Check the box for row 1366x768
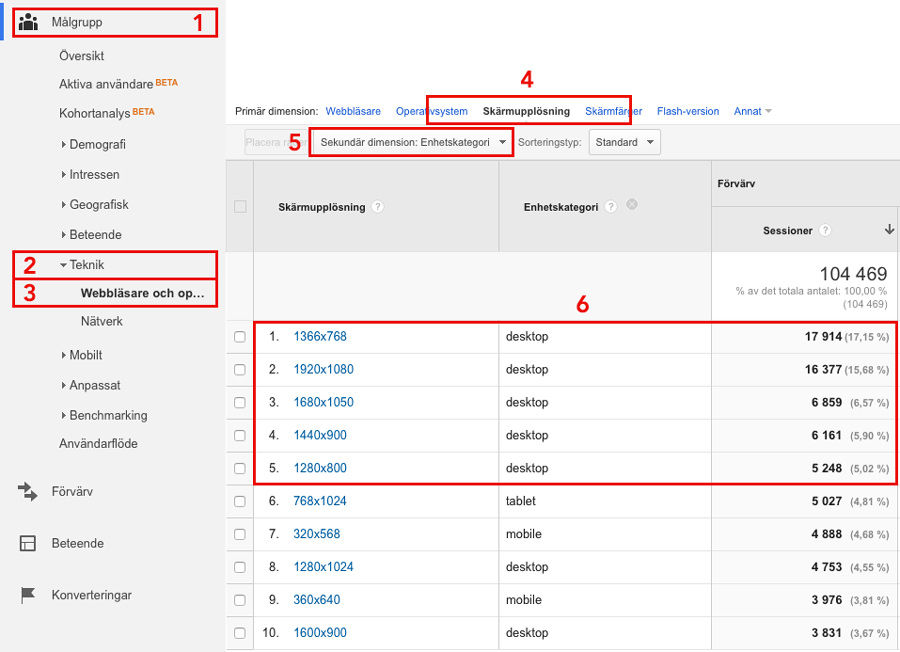The width and height of the screenshot is (900, 652). pyautogui.click(x=240, y=337)
